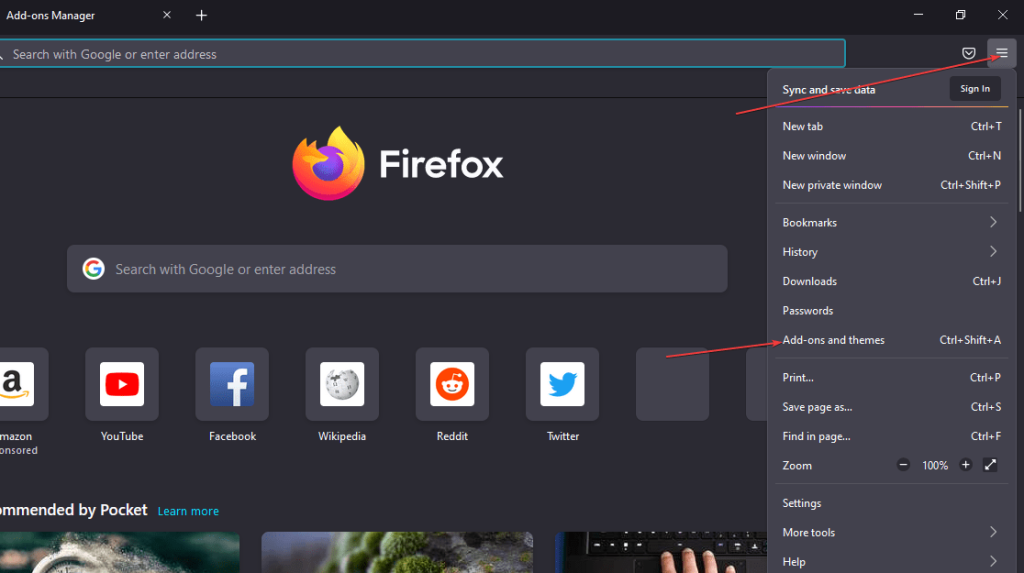Open the YouTube shortcut tile

(122, 384)
